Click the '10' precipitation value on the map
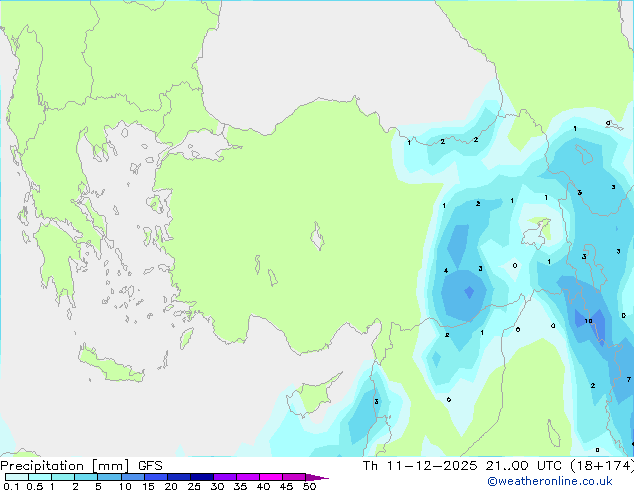The width and height of the screenshot is (634, 490). (x=588, y=321)
